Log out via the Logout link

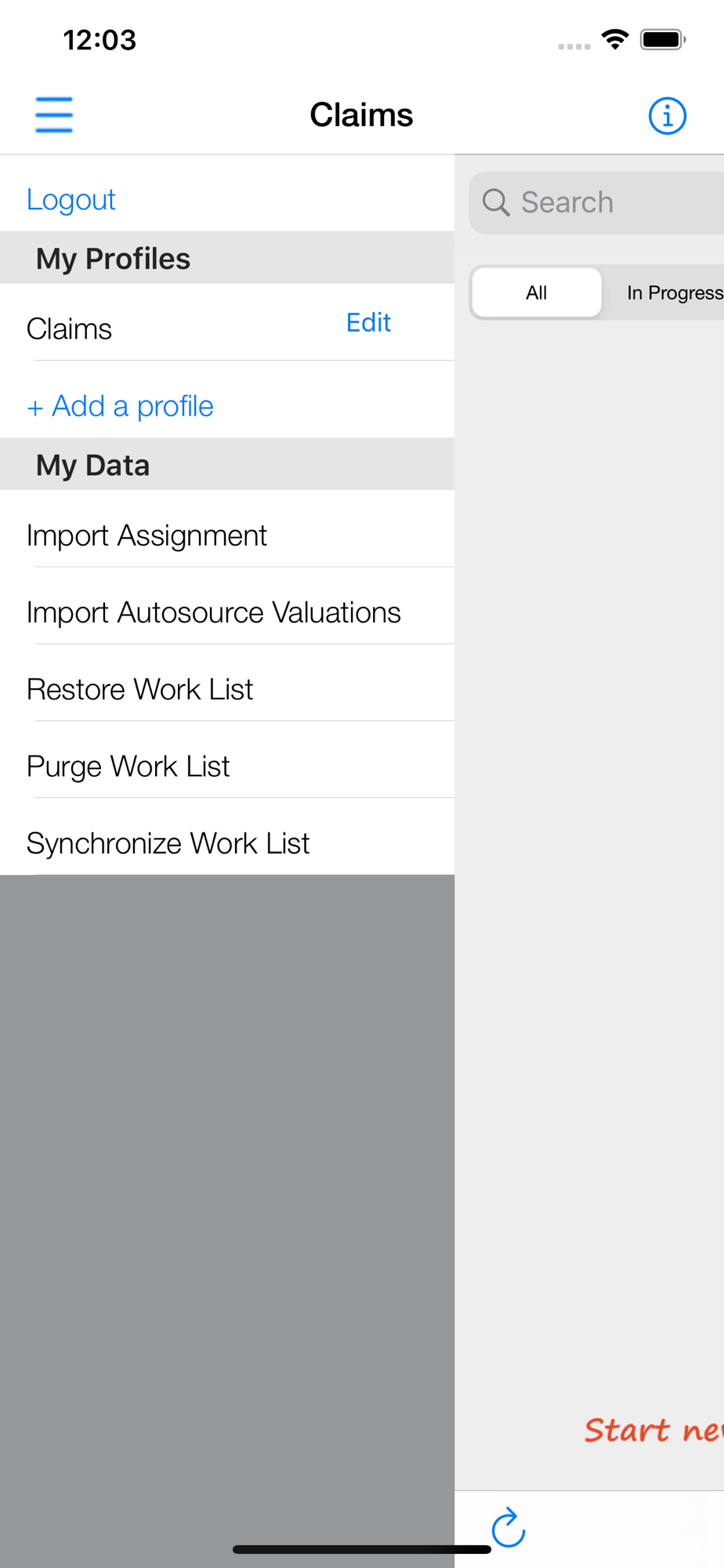(71, 200)
